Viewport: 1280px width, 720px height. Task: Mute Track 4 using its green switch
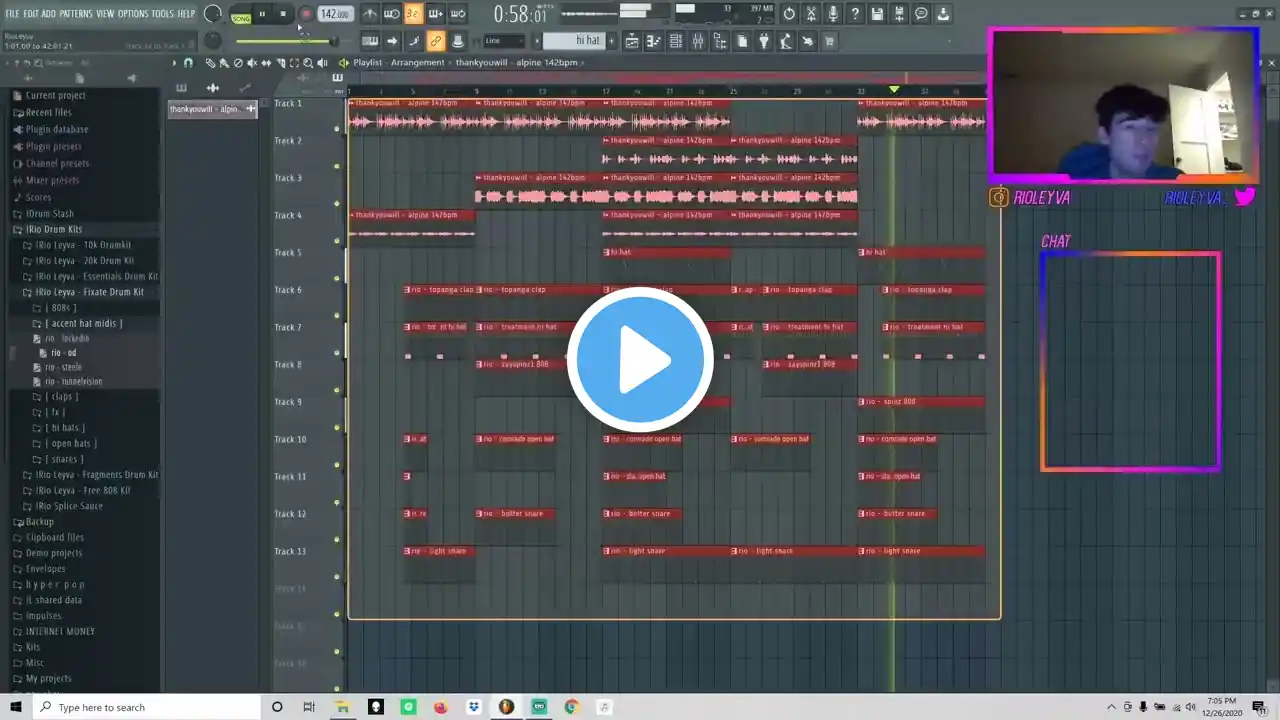pyautogui.click(x=337, y=241)
